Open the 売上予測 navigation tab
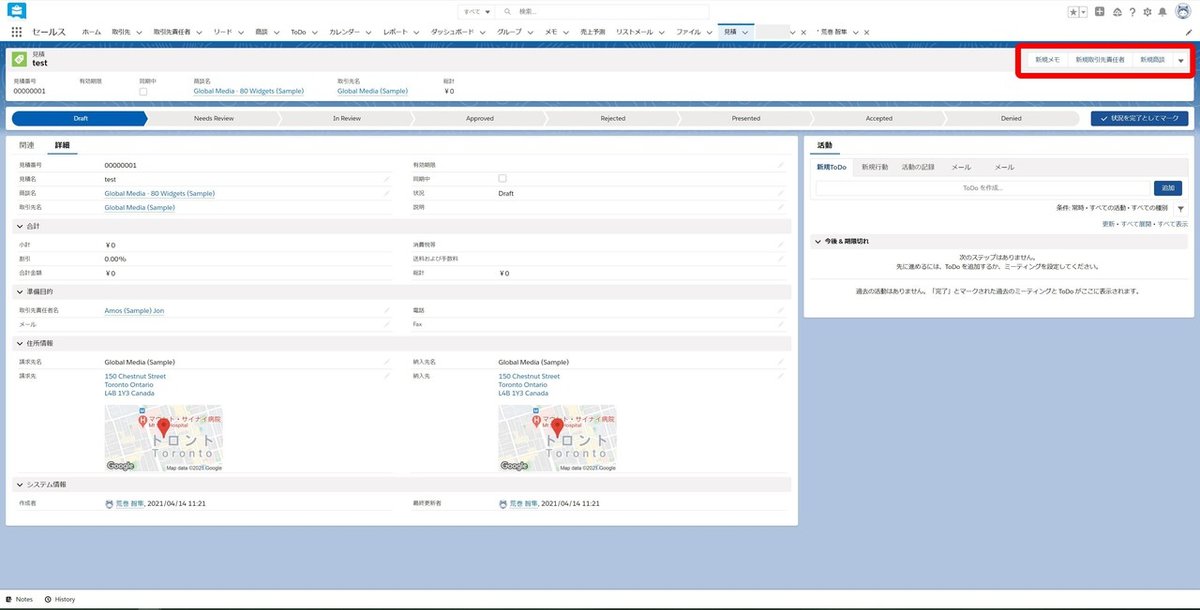1200x610 pixels. click(x=592, y=32)
